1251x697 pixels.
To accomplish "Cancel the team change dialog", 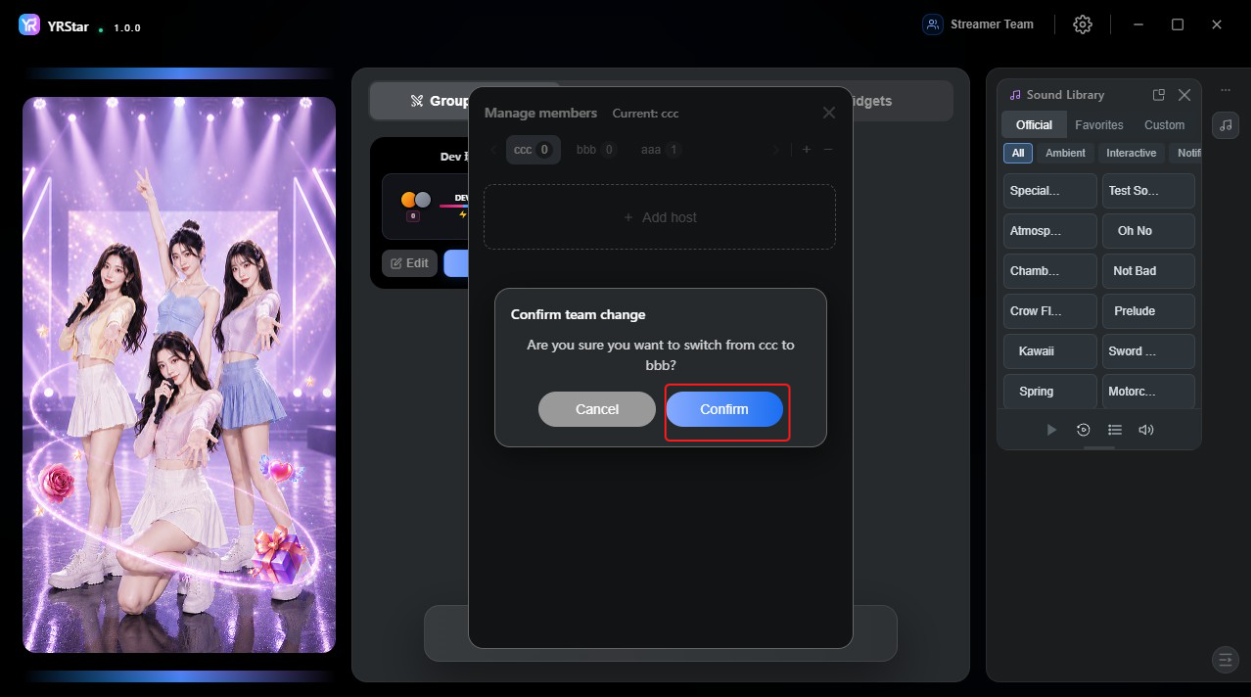I will pyautogui.click(x=597, y=409).
